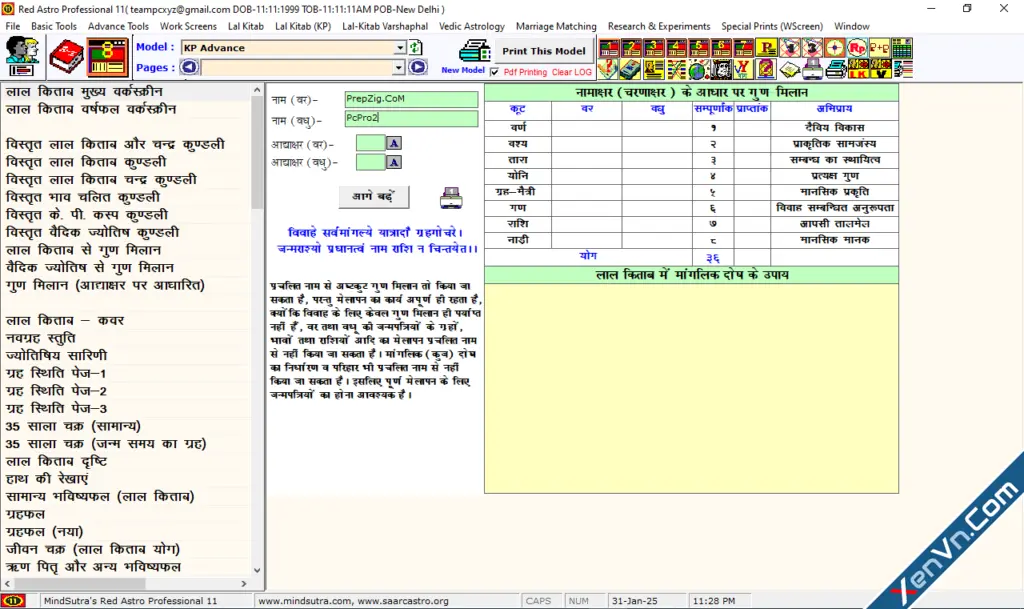The image size is (1024, 609).
Task: Click the नाम (वधु) input field
Action: coord(411,118)
